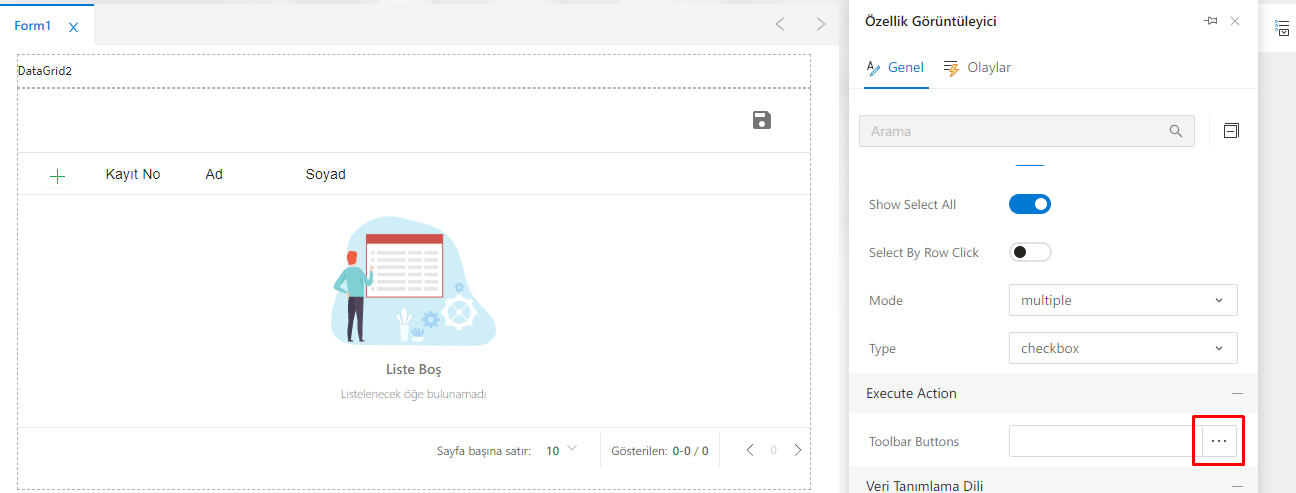This screenshot has height=493, width=1296.
Task: Click next page arrow in grid pager
Action: [798, 450]
